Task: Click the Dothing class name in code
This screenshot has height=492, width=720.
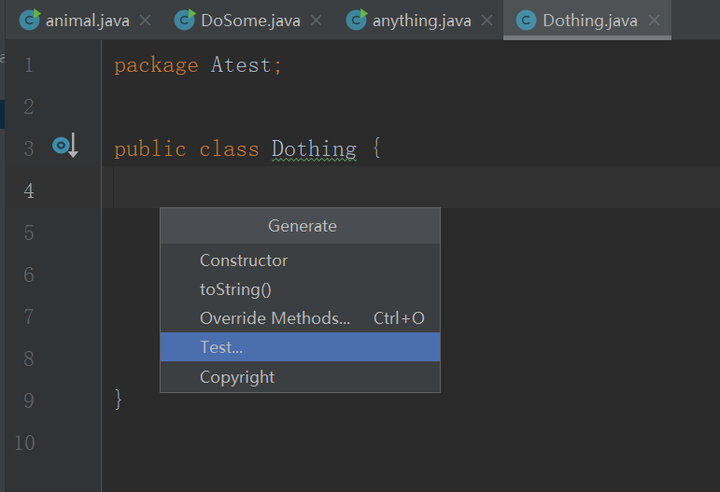Action: 314,149
